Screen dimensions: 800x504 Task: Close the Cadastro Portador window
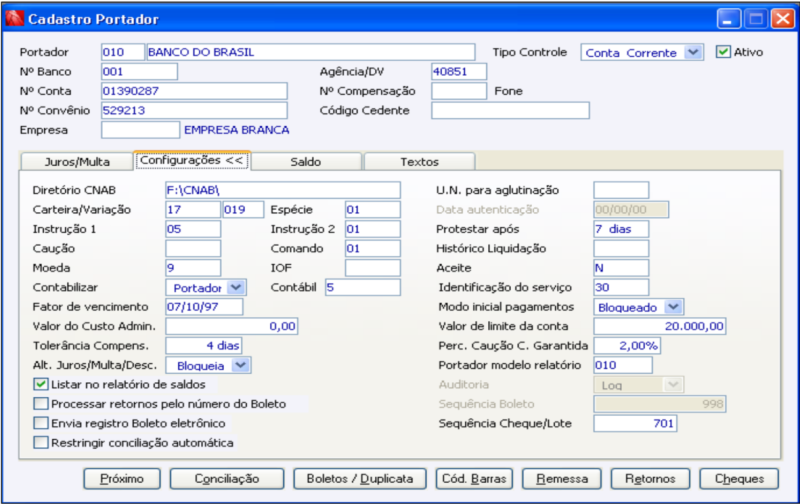pos(782,19)
